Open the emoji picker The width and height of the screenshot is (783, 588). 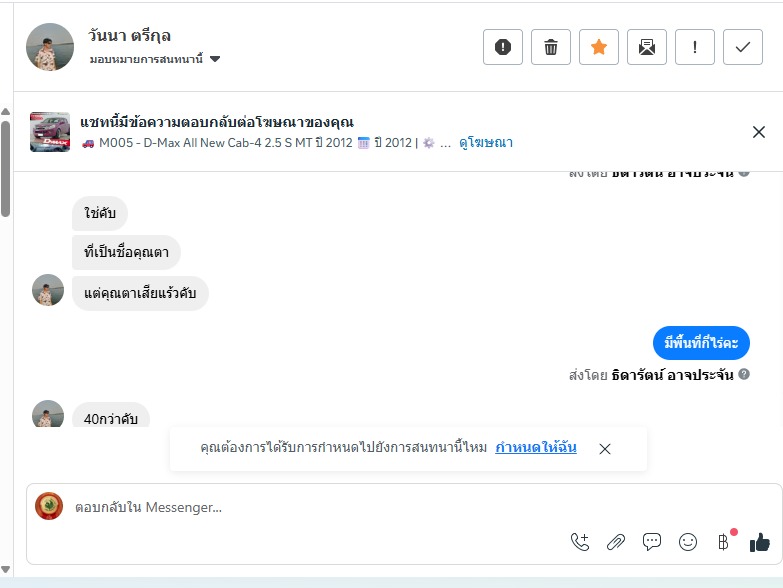[x=688, y=542]
